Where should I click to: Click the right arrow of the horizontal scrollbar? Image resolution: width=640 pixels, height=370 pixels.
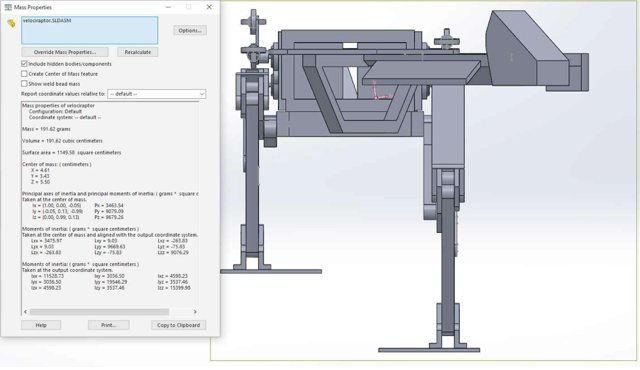(195, 312)
